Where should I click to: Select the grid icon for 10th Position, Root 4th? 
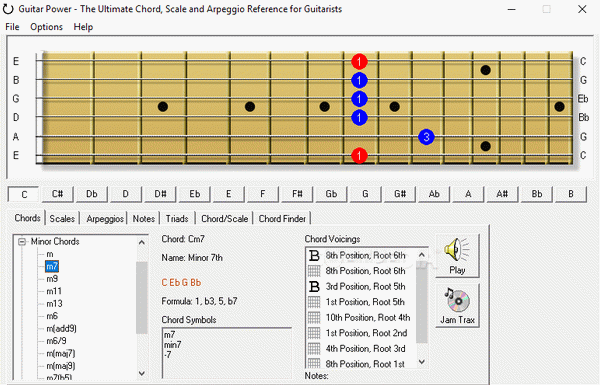[314, 317]
